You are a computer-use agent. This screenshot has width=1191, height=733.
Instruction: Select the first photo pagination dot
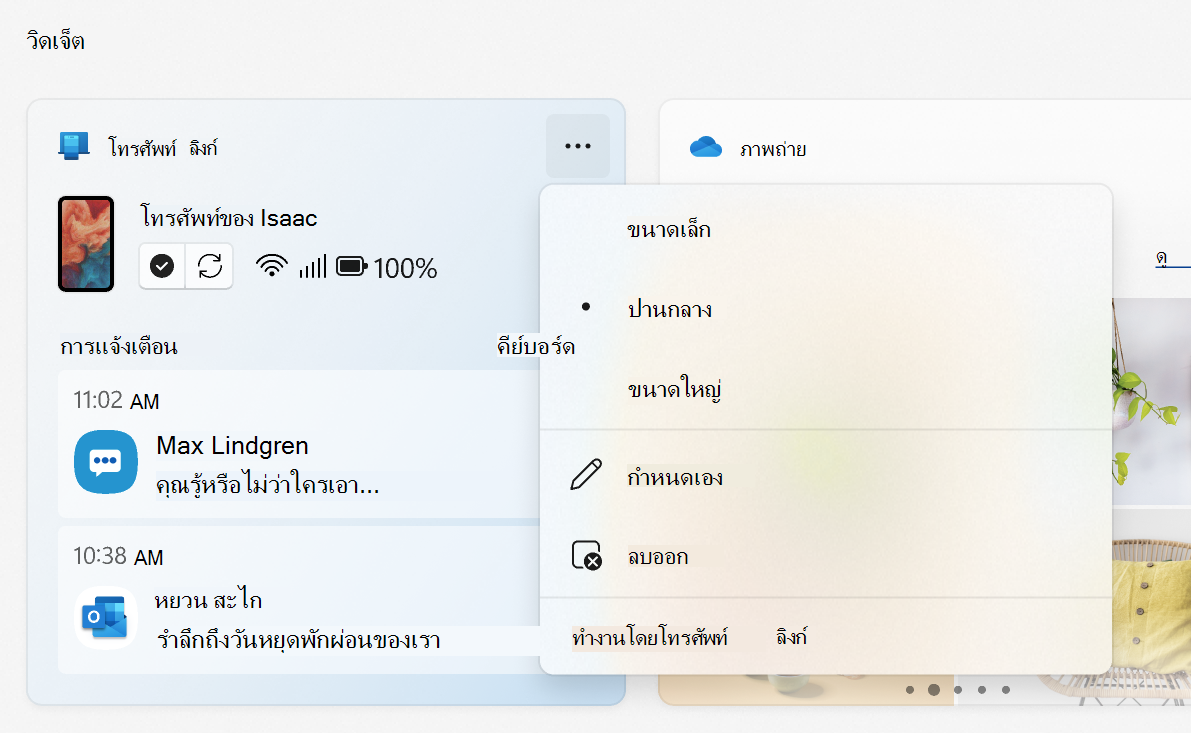point(910,690)
